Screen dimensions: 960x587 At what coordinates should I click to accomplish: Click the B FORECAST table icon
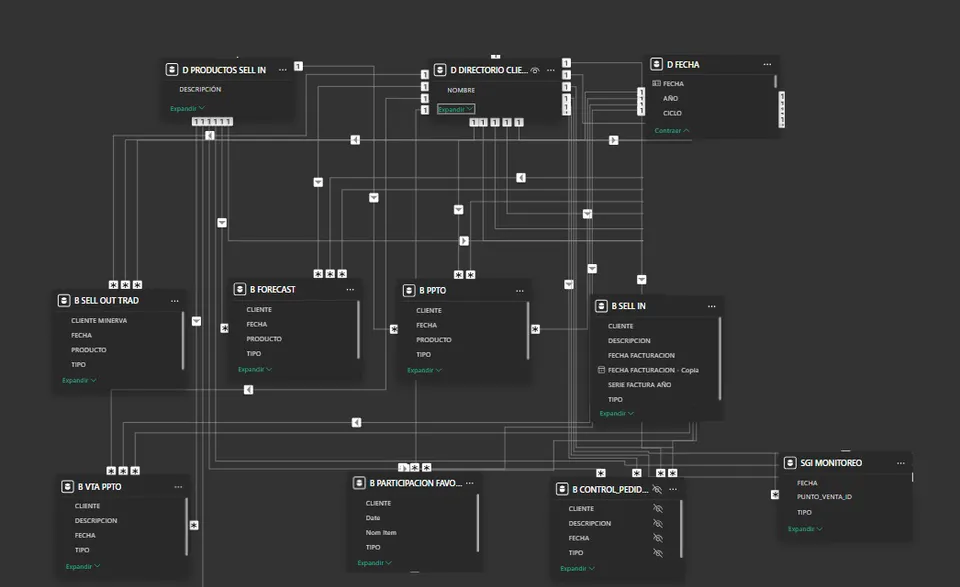pyautogui.click(x=240, y=289)
